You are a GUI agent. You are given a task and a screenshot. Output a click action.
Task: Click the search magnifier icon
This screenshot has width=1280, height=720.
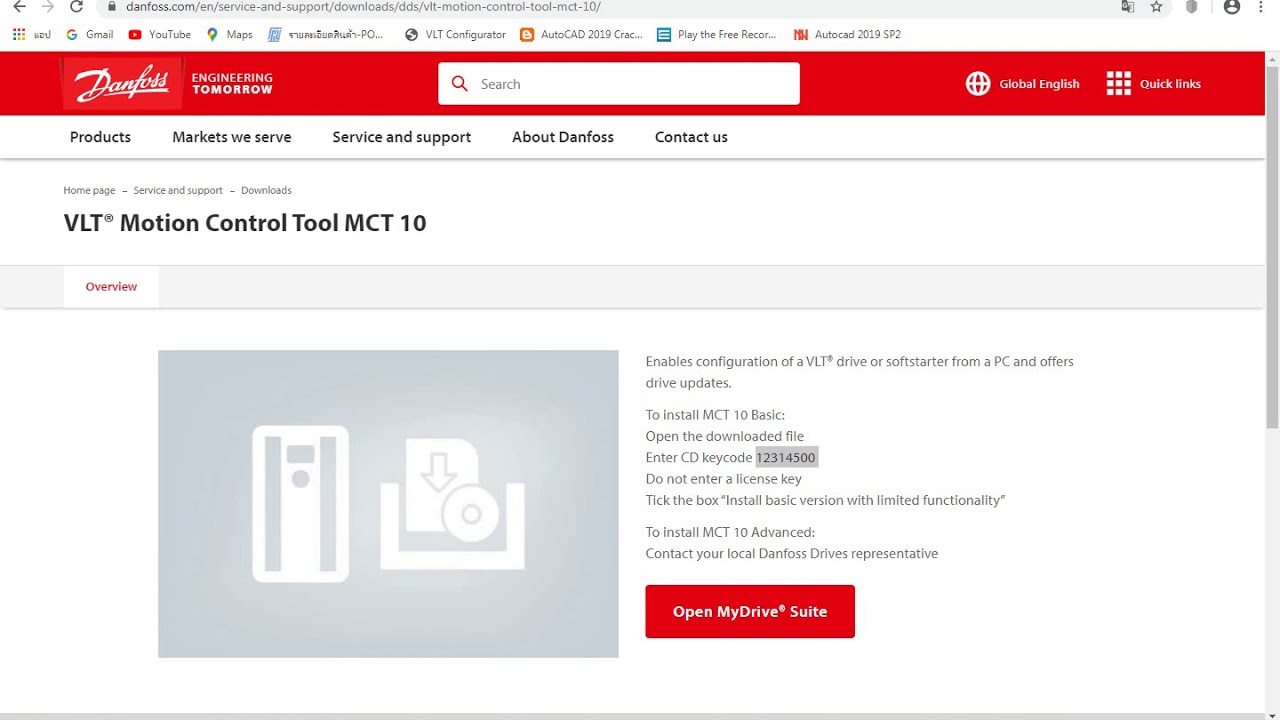(x=460, y=84)
